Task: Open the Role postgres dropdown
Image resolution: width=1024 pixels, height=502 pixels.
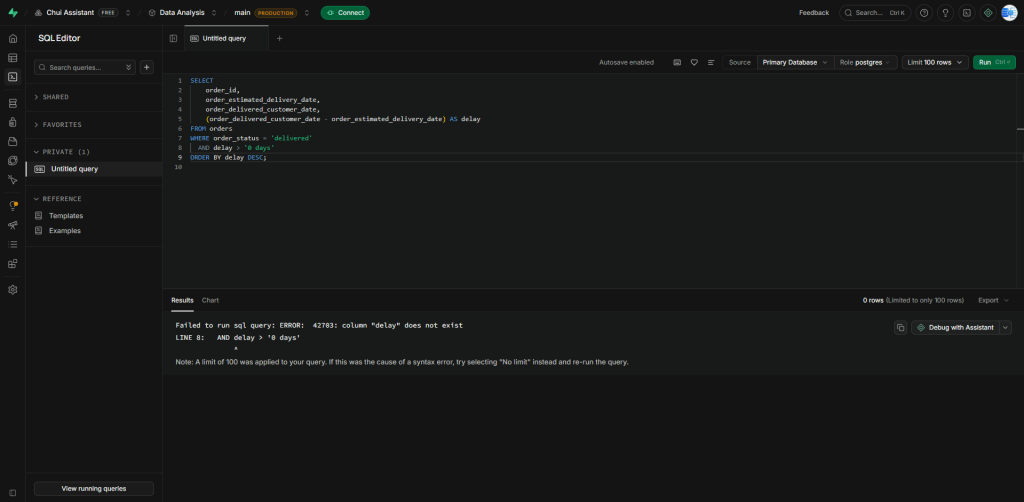Action: 865,63
